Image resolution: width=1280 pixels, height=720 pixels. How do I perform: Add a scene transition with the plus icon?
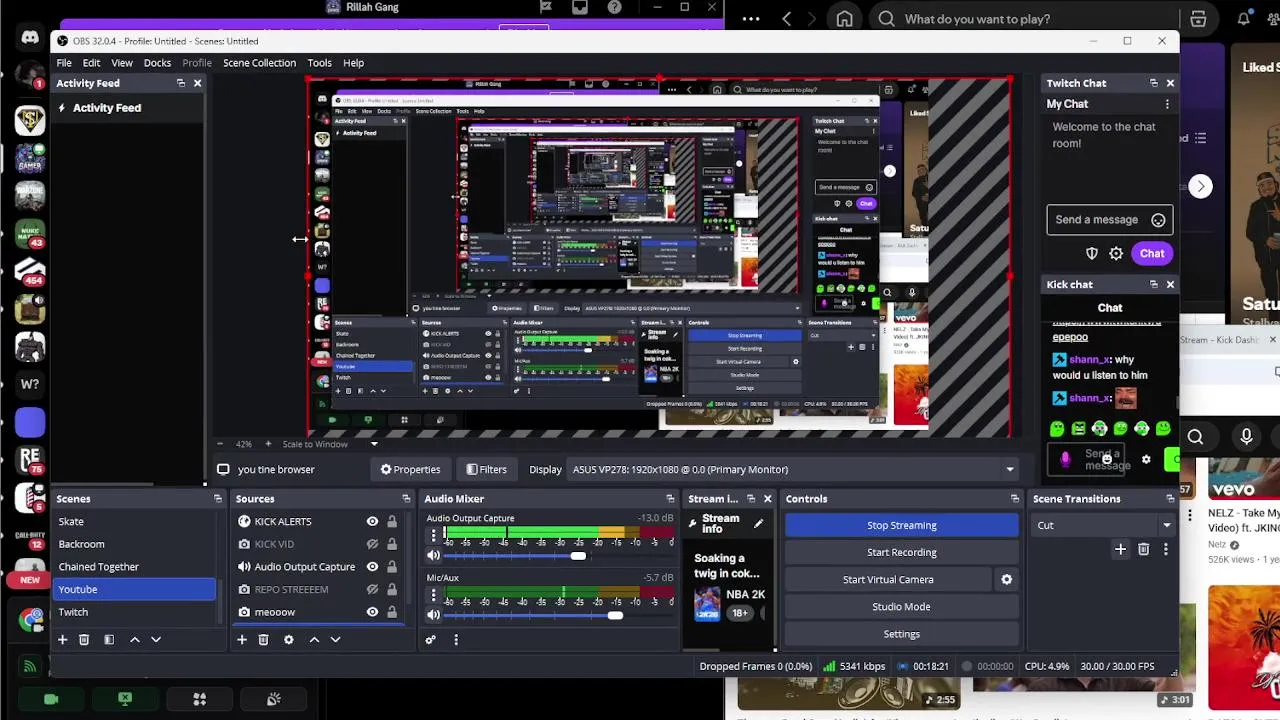pyautogui.click(x=1121, y=549)
